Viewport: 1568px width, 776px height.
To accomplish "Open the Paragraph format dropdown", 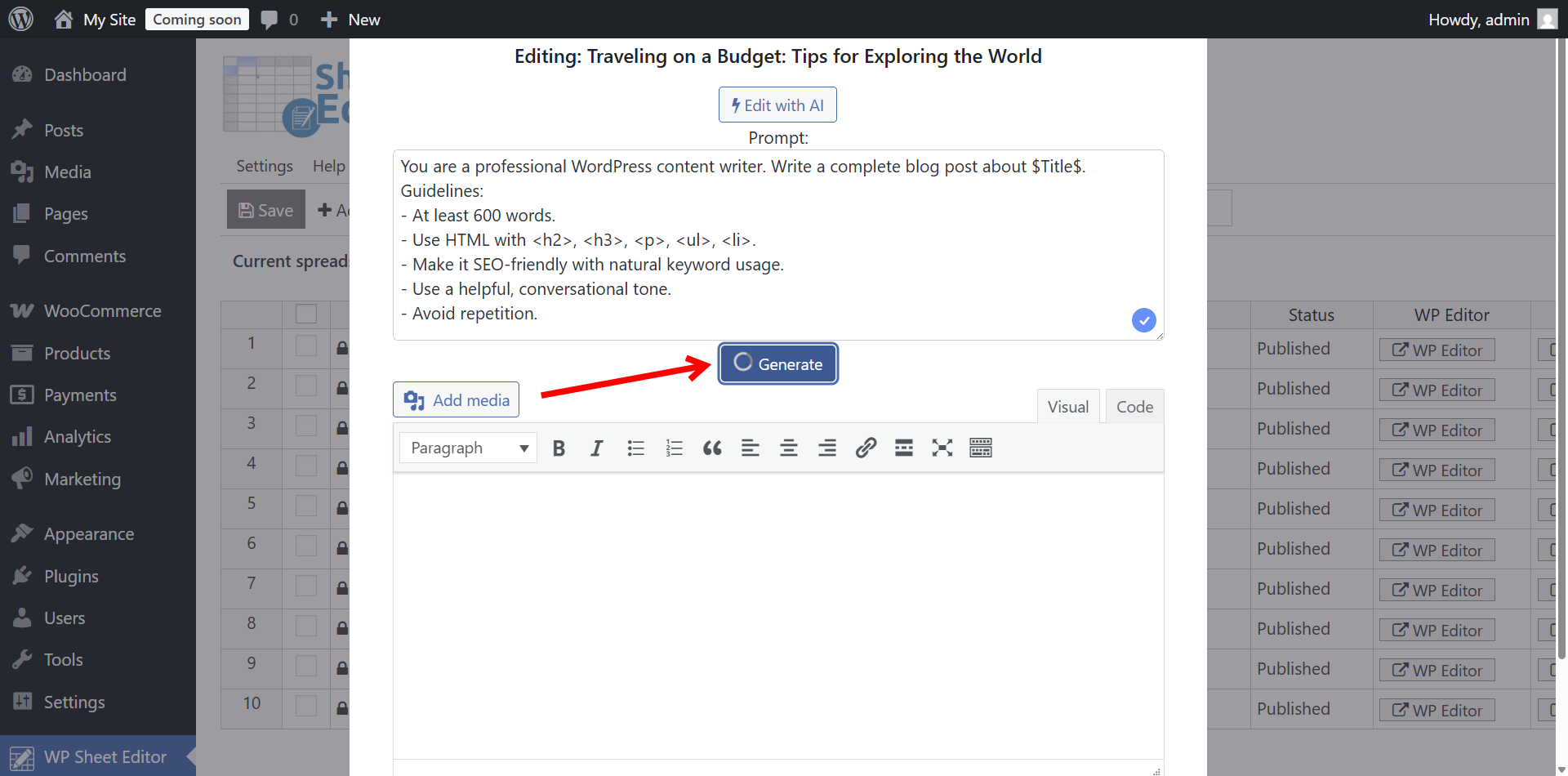I will [468, 448].
